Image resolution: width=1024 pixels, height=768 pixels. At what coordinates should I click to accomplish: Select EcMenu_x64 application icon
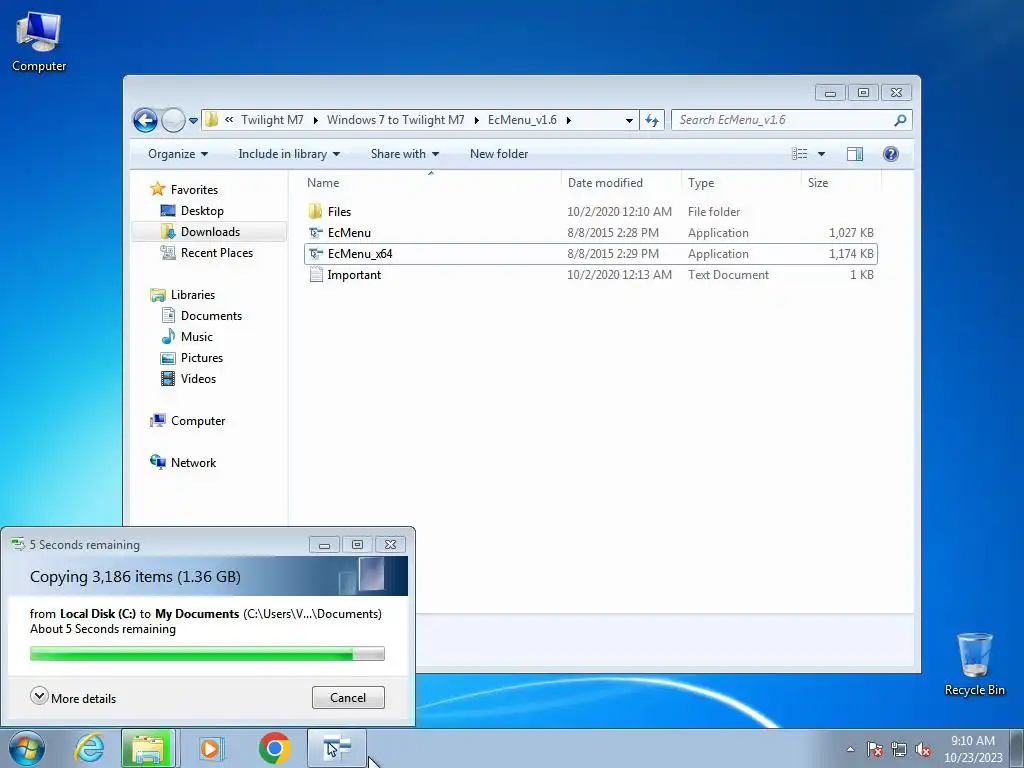315,253
